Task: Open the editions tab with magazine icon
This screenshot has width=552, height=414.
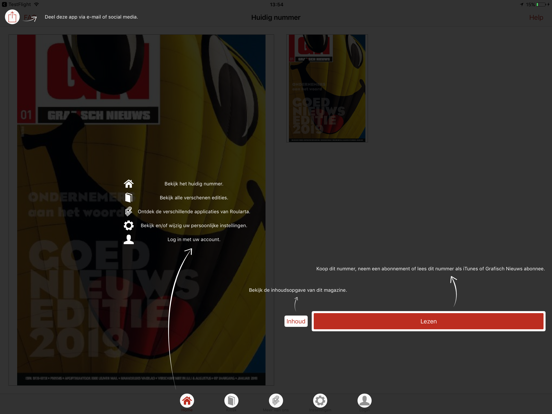Action: (231, 401)
